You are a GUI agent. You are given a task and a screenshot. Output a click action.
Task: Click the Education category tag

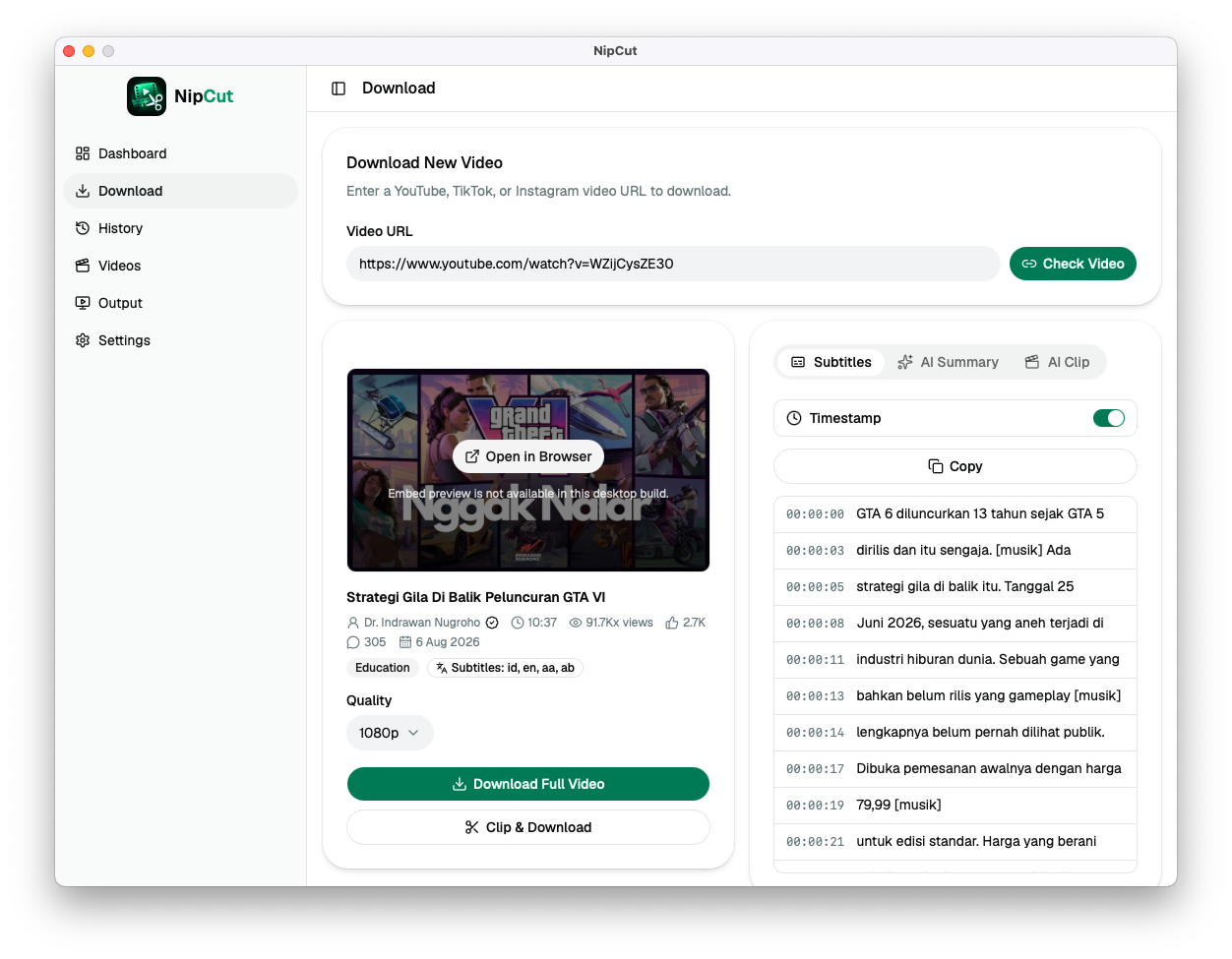[383, 668]
